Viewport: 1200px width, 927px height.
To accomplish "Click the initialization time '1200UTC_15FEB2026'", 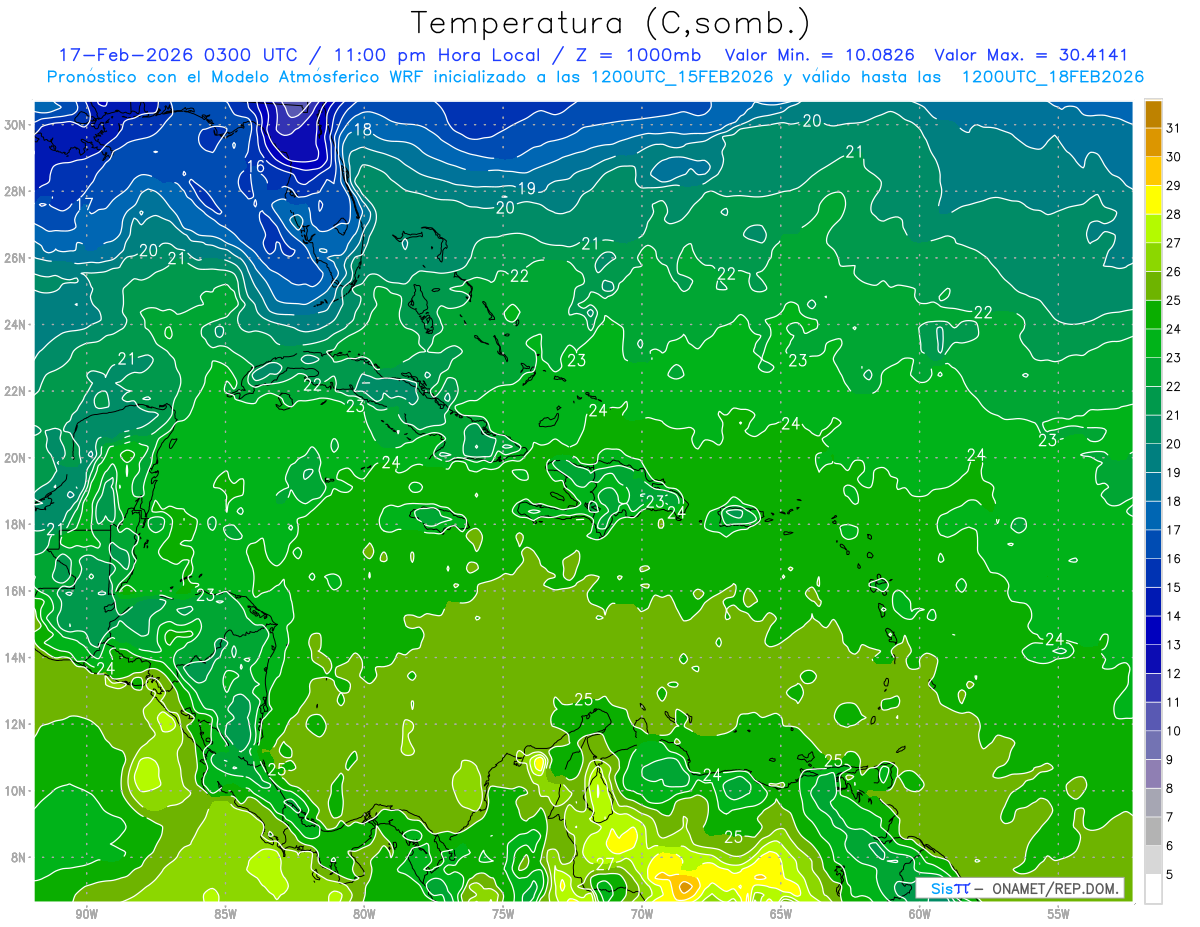I will (x=682, y=77).
